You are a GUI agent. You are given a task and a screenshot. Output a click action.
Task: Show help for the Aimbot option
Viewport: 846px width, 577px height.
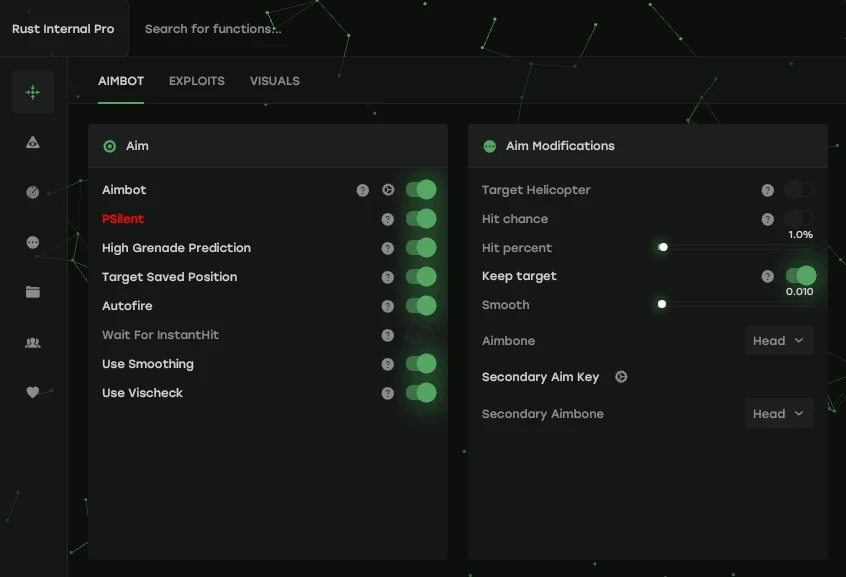tap(363, 190)
